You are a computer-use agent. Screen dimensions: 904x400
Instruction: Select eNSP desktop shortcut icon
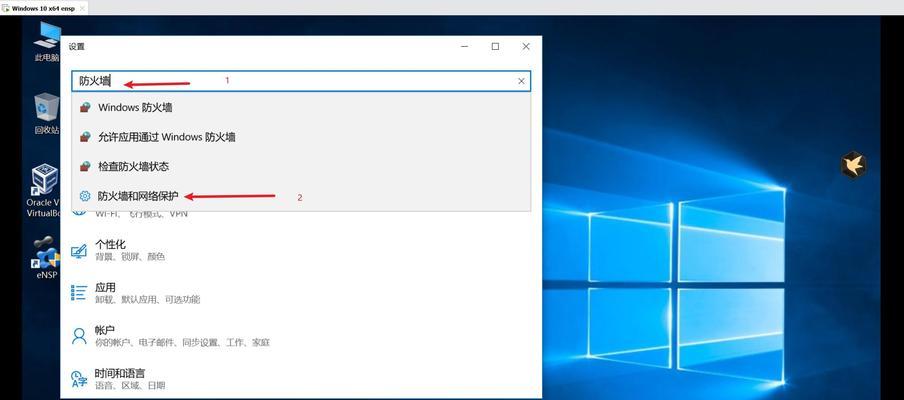[46, 258]
